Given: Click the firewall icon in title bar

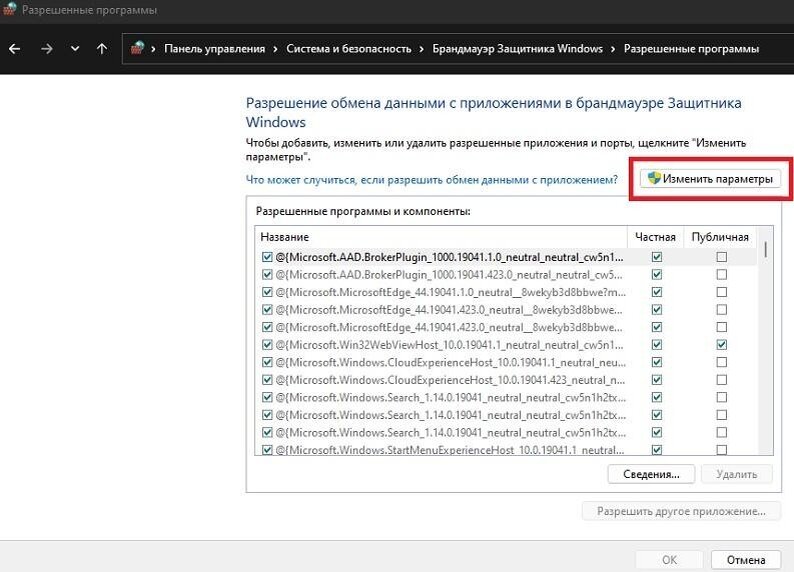Looking at the screenshot, I should pos(10,9).
